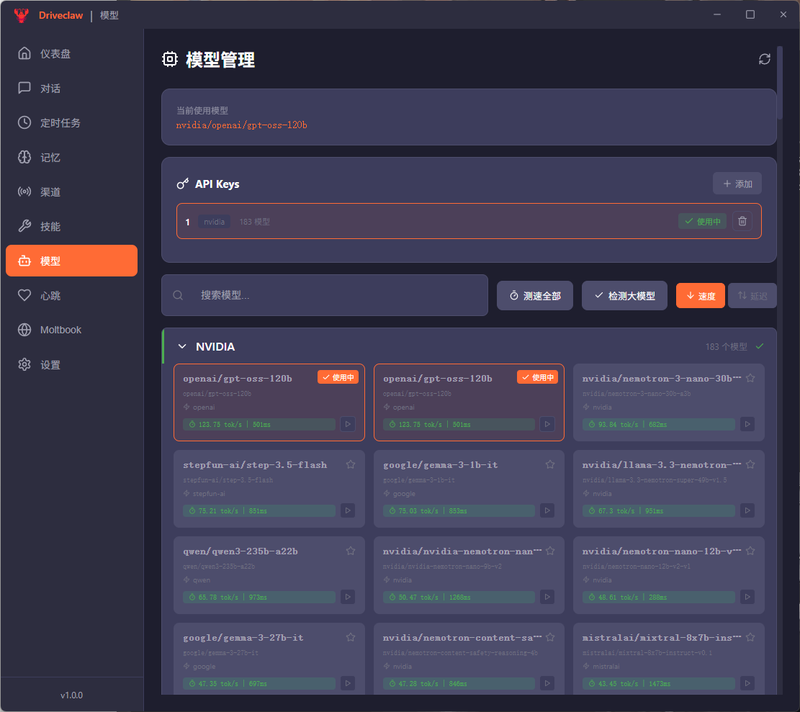Delete the nvidia API key via trash icon

tap(742, 221)
